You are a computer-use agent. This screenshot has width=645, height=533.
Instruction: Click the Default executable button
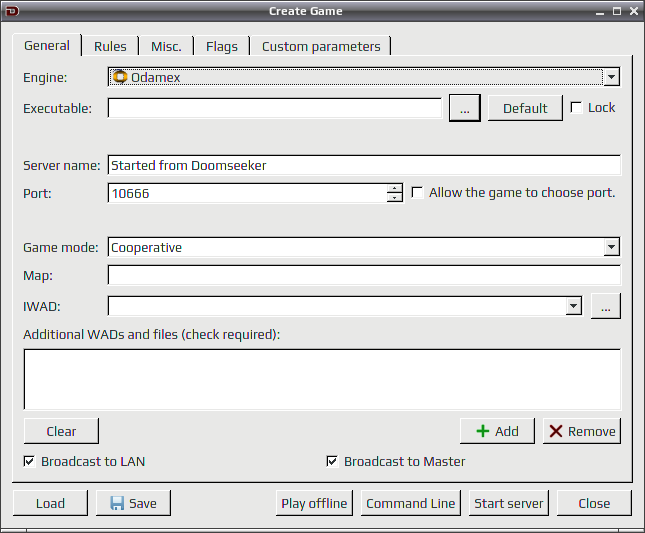click(525, 108)
